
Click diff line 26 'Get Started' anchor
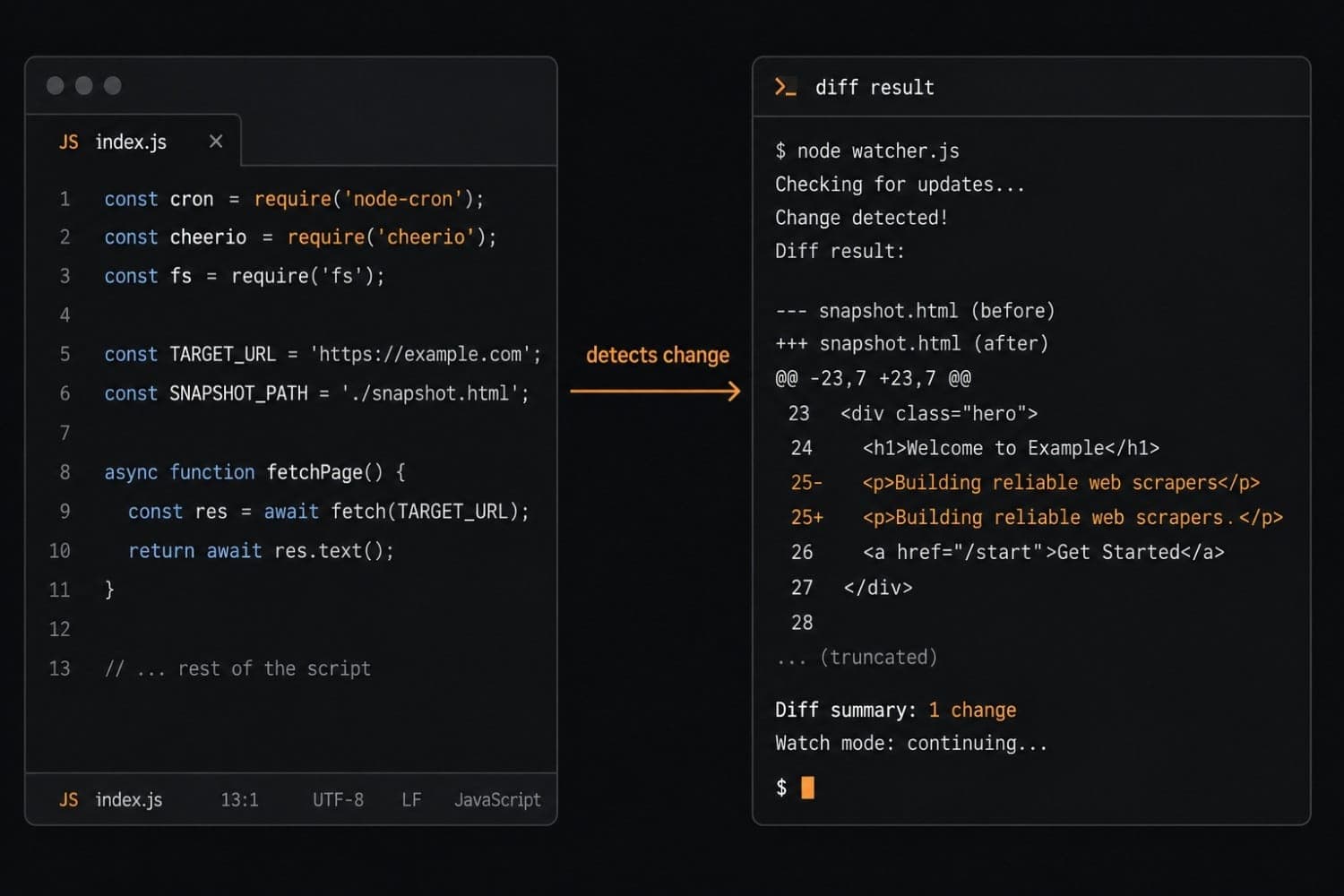point(1007,552)
